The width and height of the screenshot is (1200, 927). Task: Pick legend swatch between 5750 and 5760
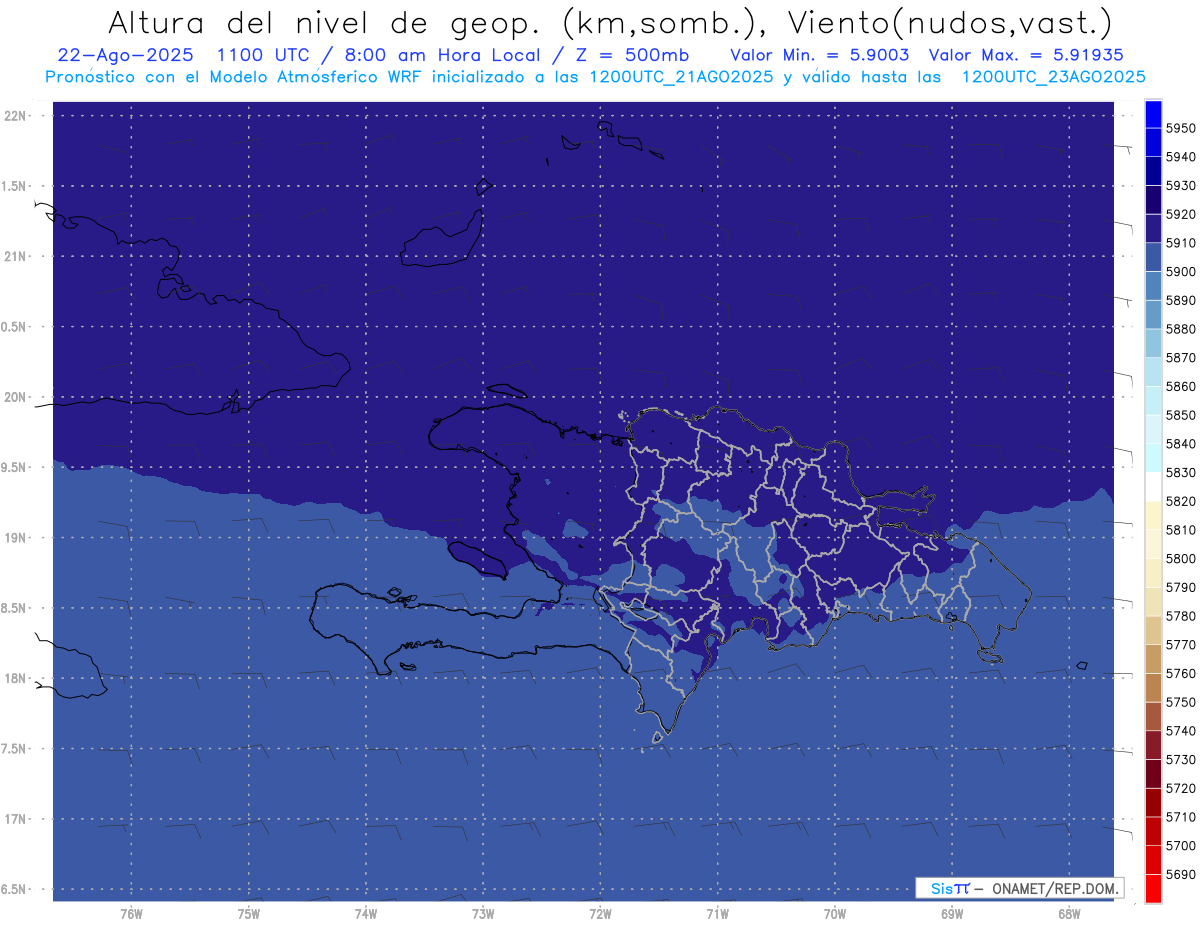[1153, 688]
